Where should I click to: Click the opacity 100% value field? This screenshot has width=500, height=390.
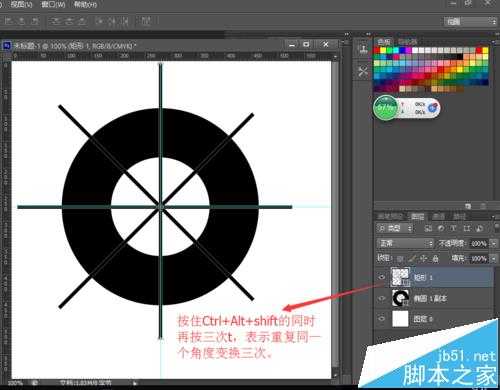coord(479,244)
